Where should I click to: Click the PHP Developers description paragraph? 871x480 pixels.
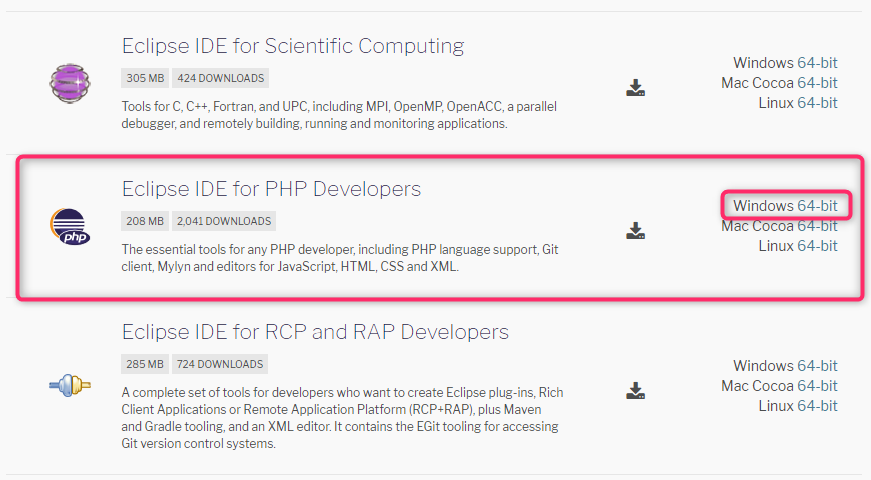click(340, 258)
